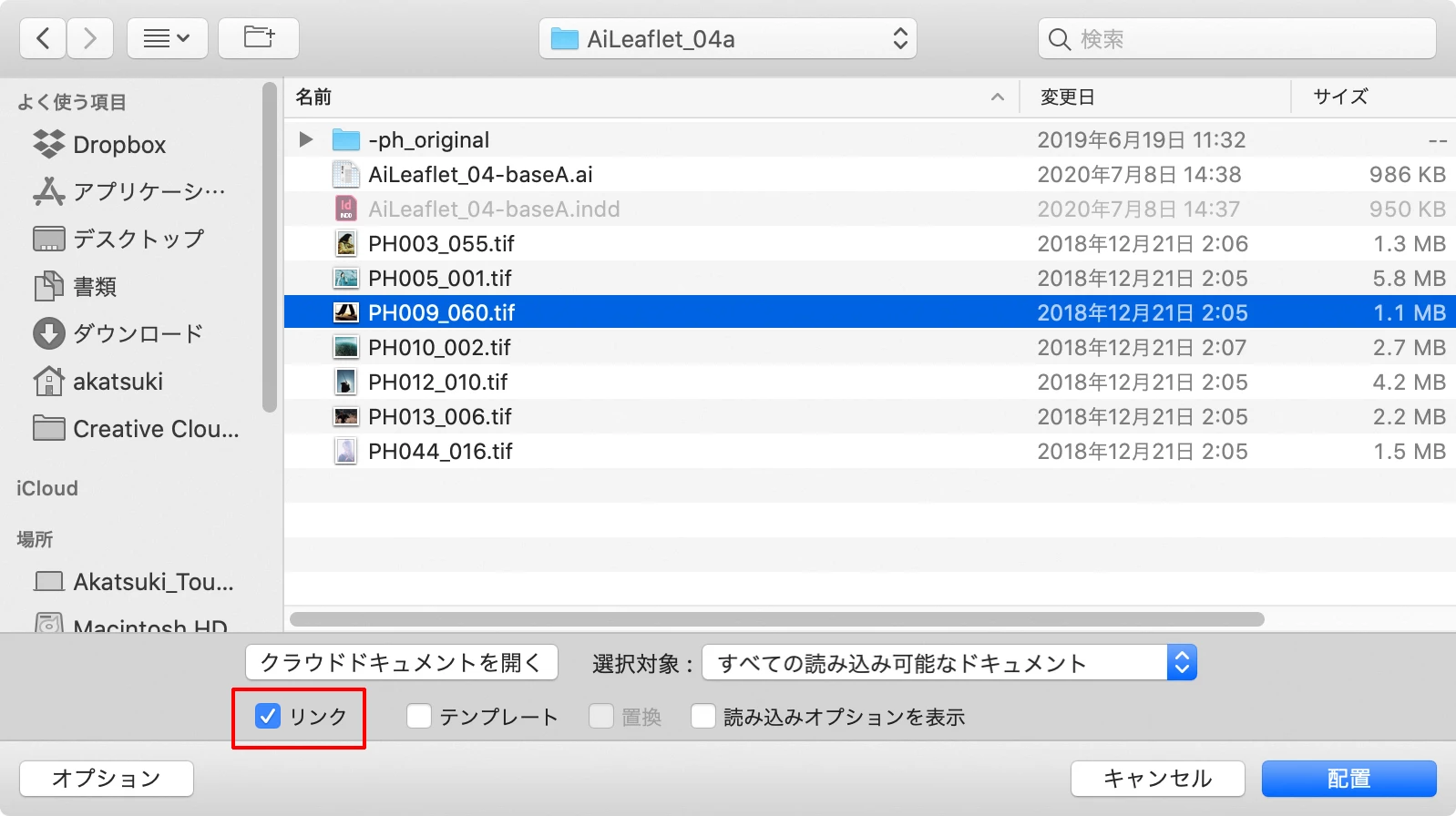Click the search field
1456x816 pixels.
pyautogui.click(x=1236, y=39)
